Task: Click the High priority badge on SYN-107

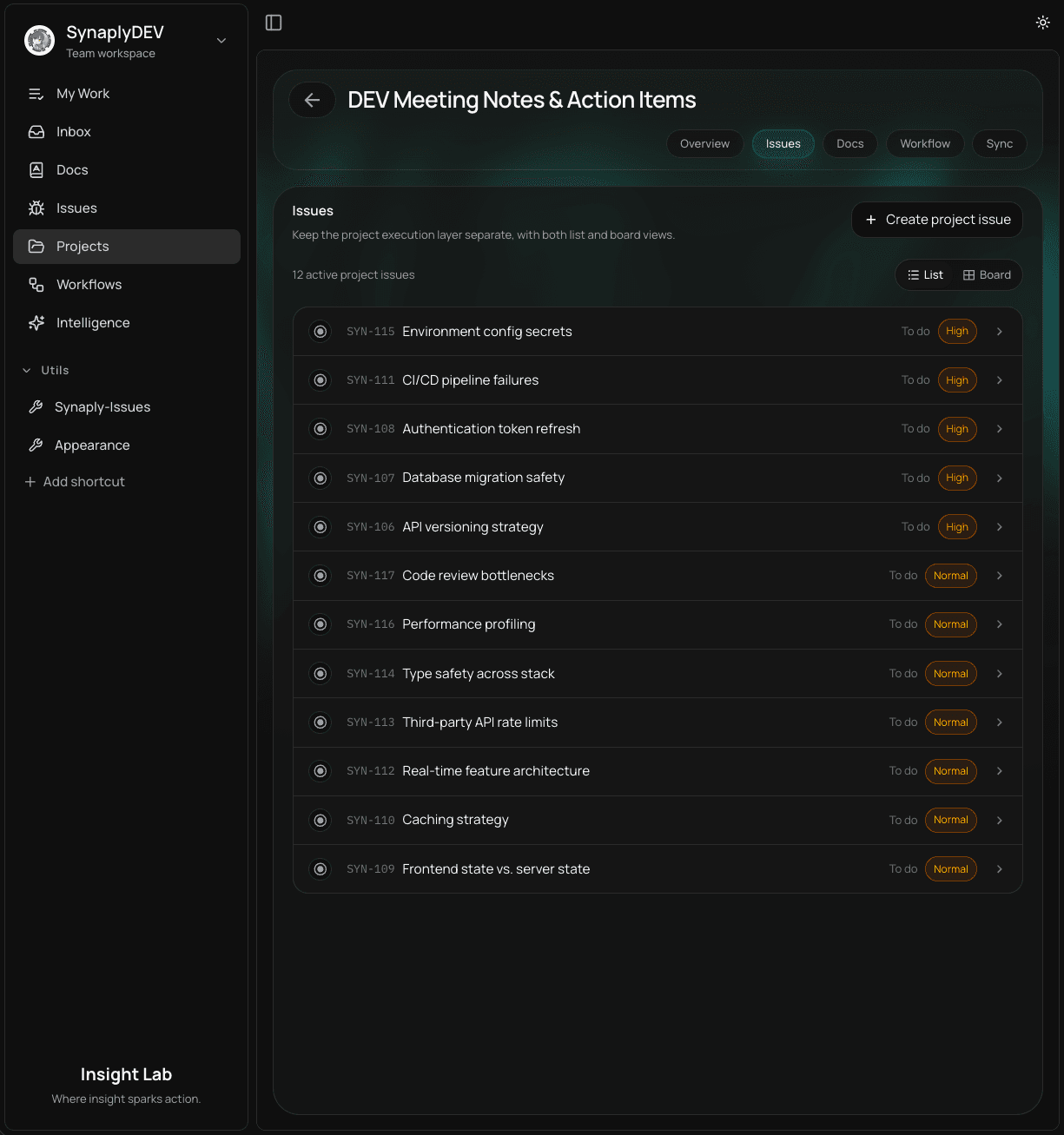Action: point(957,478)
